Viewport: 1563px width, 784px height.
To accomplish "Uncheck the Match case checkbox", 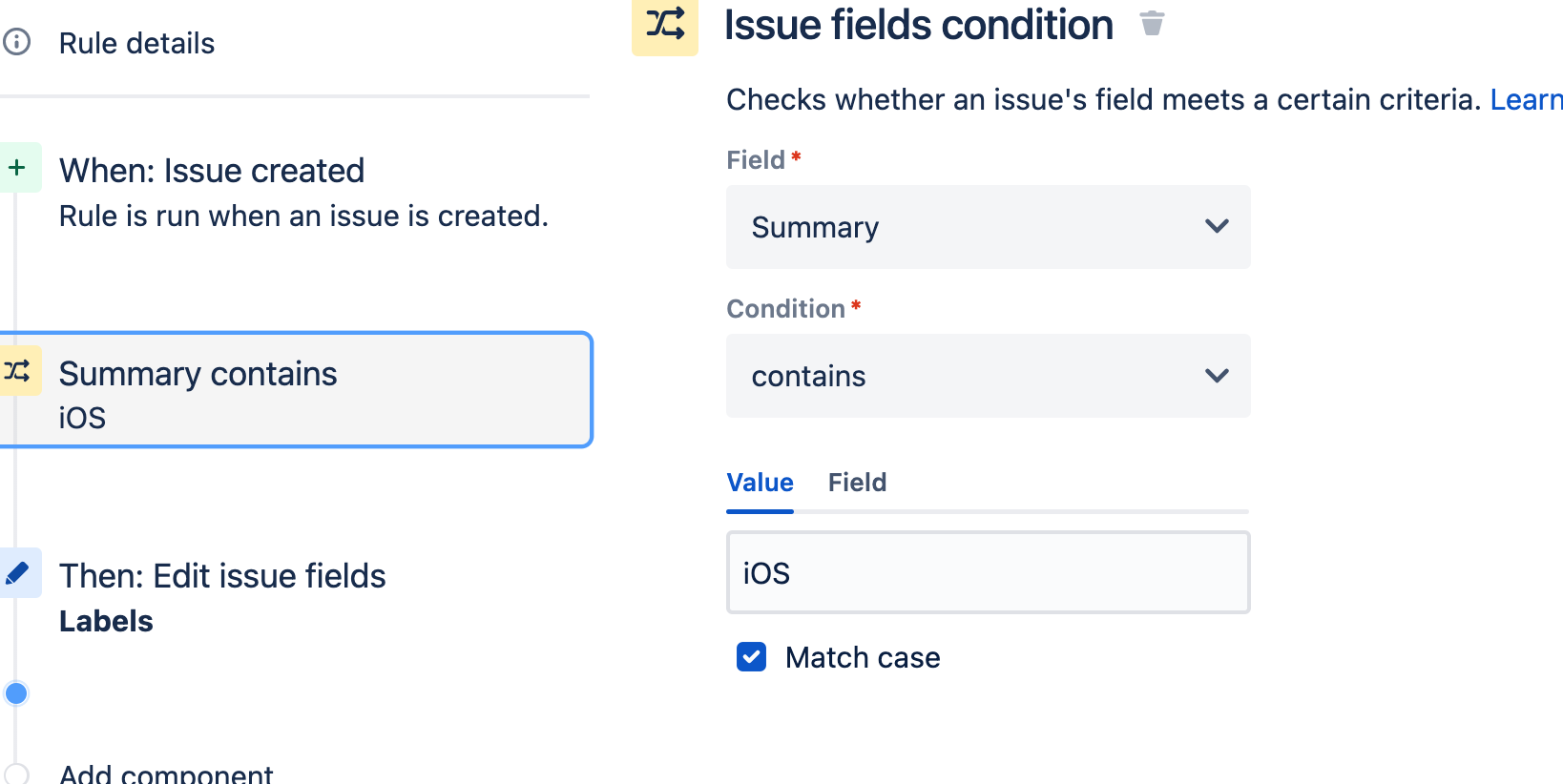I will [x=751, y=657].
